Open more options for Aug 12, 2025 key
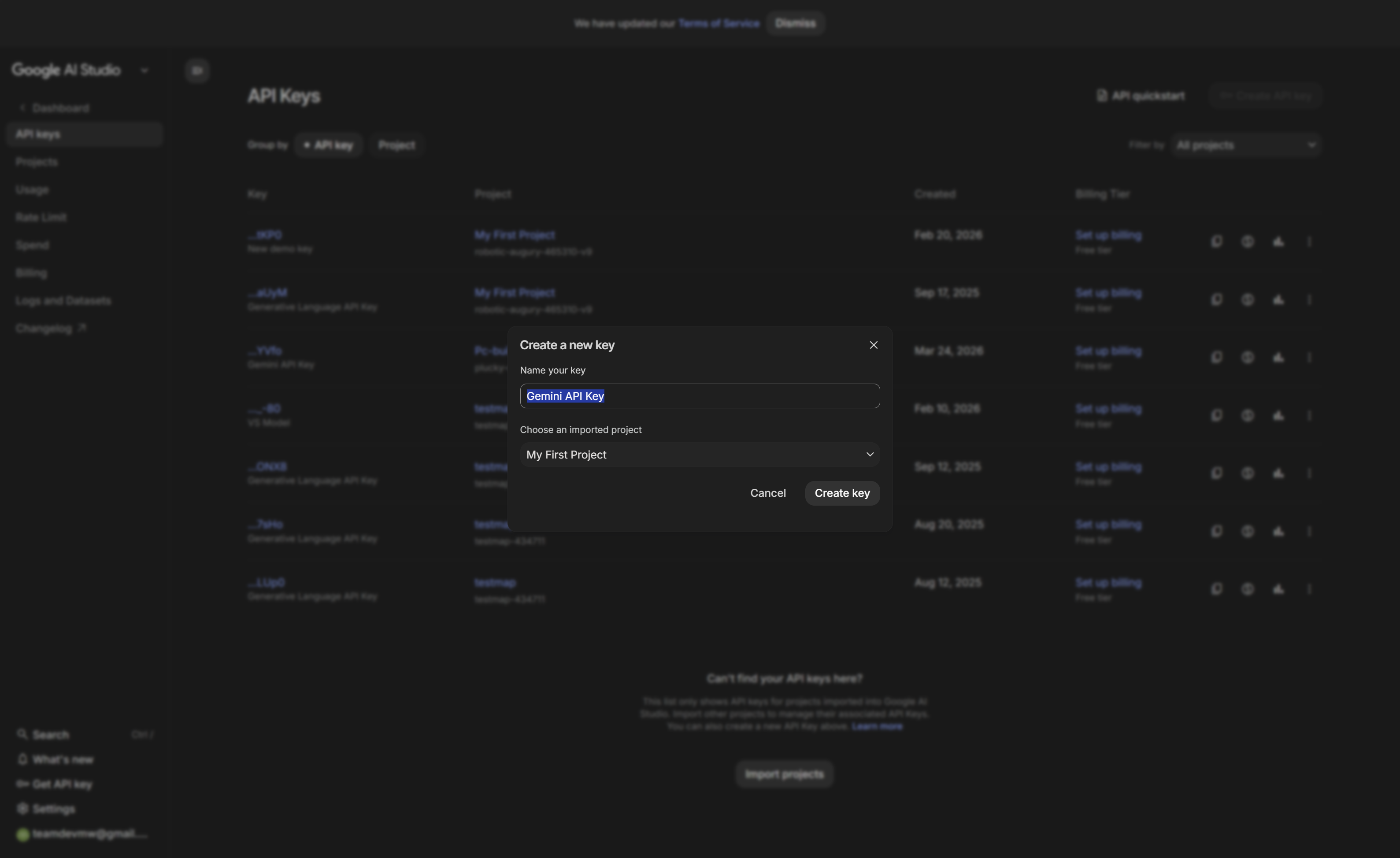This screenshot has height=858, width=1400. point(1308,589)
